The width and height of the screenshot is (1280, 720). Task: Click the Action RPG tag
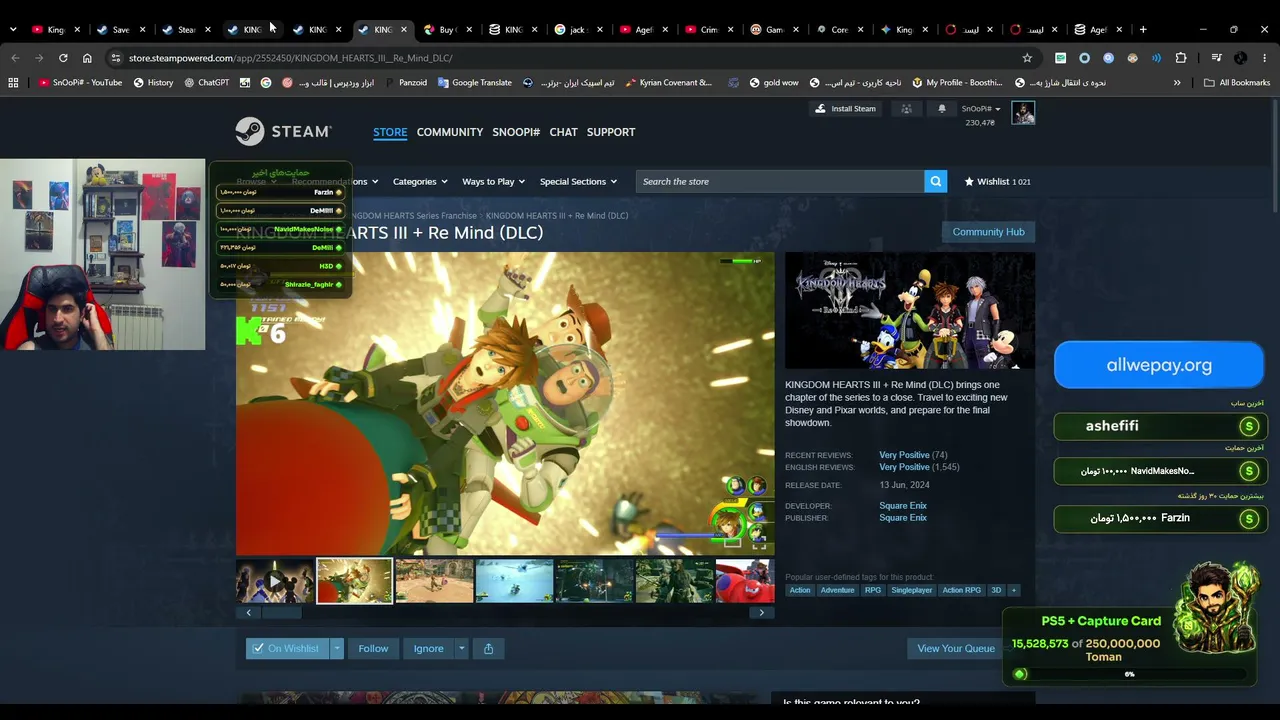[961, 590]
